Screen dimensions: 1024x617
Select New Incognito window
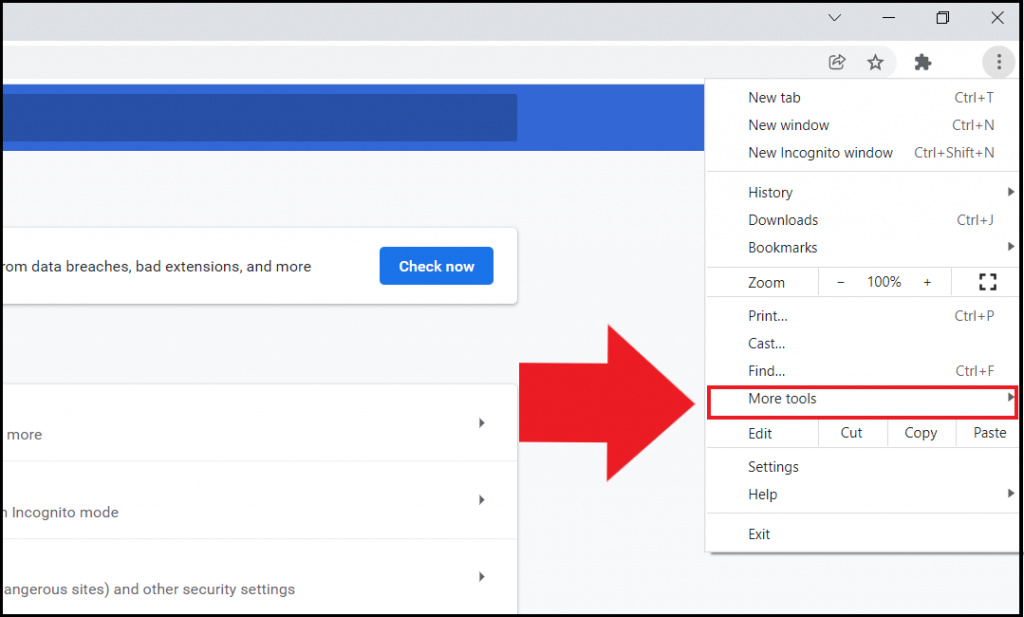(x=820, y=153)
